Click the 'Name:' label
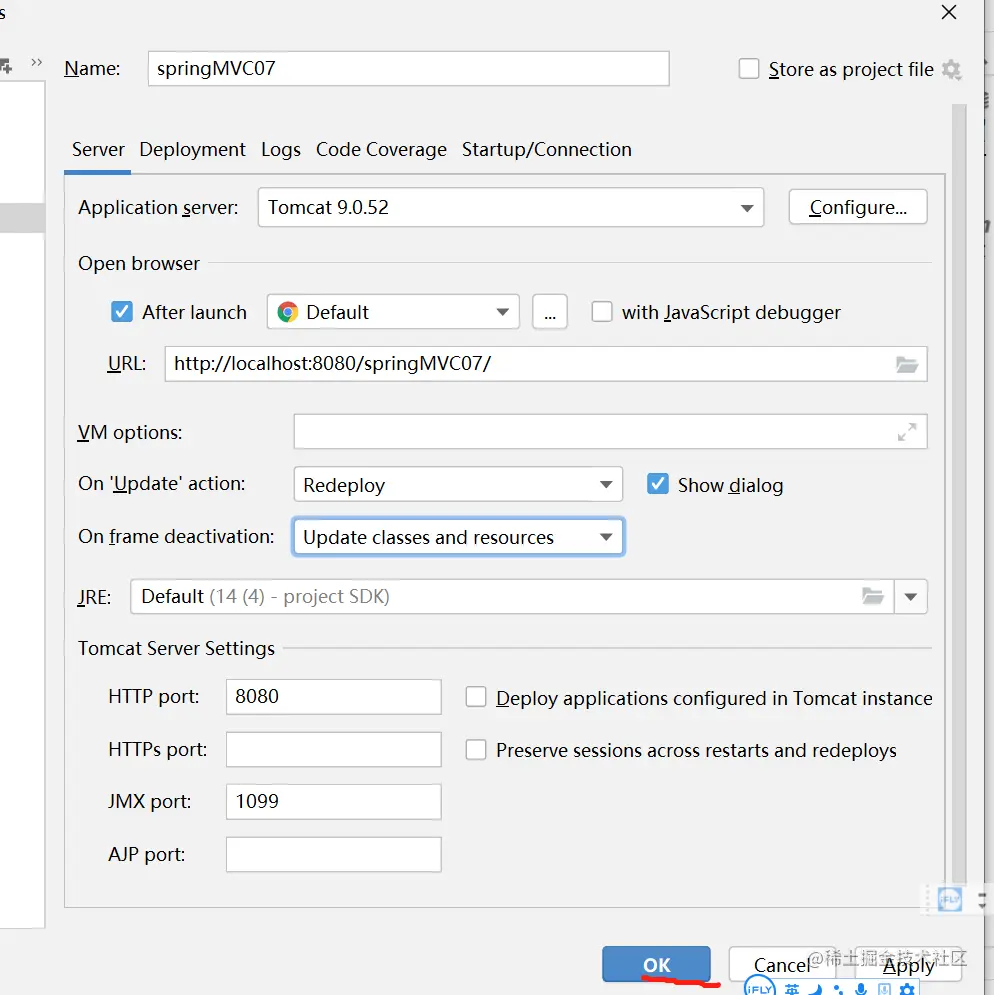 92,68
